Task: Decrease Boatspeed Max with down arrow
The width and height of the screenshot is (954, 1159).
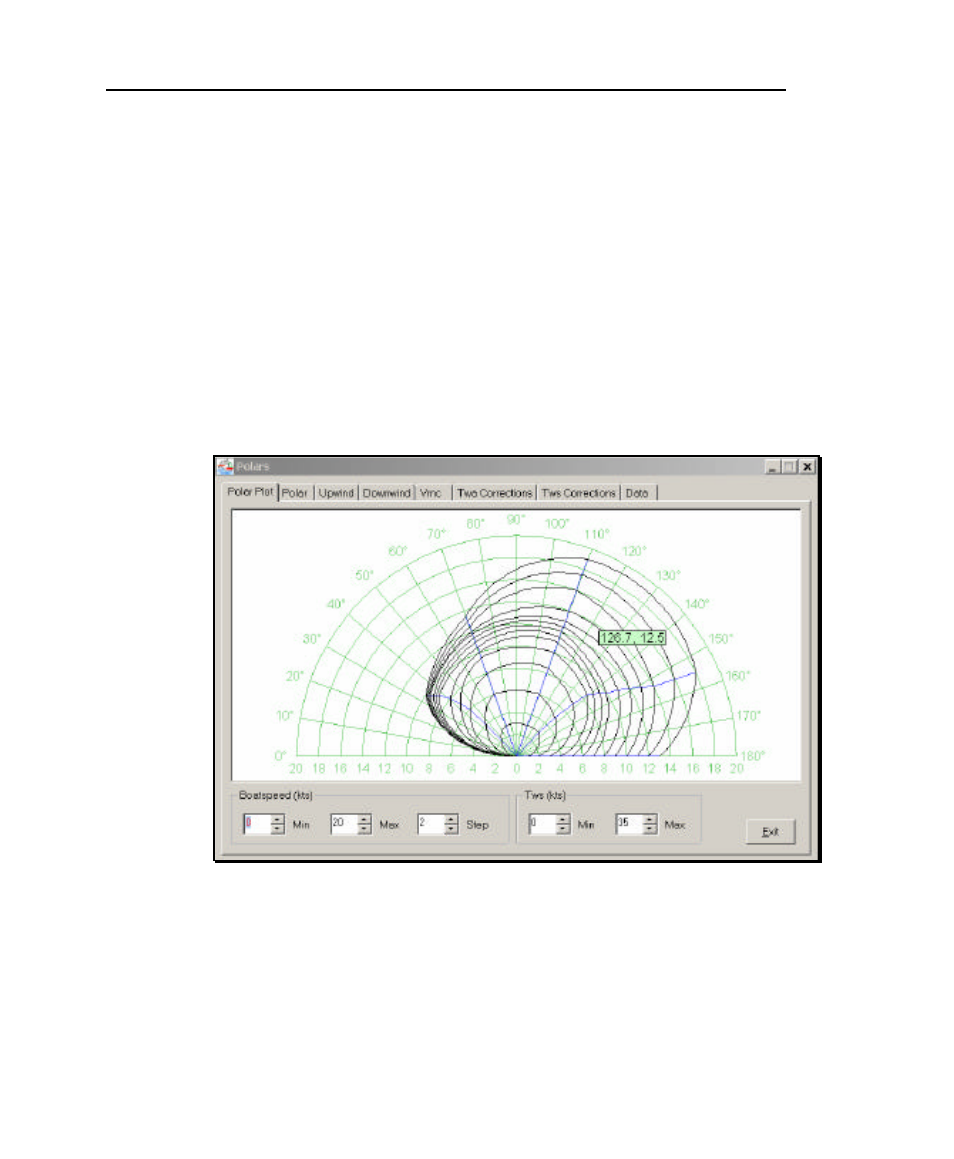Action: click(x=364, y=829)
